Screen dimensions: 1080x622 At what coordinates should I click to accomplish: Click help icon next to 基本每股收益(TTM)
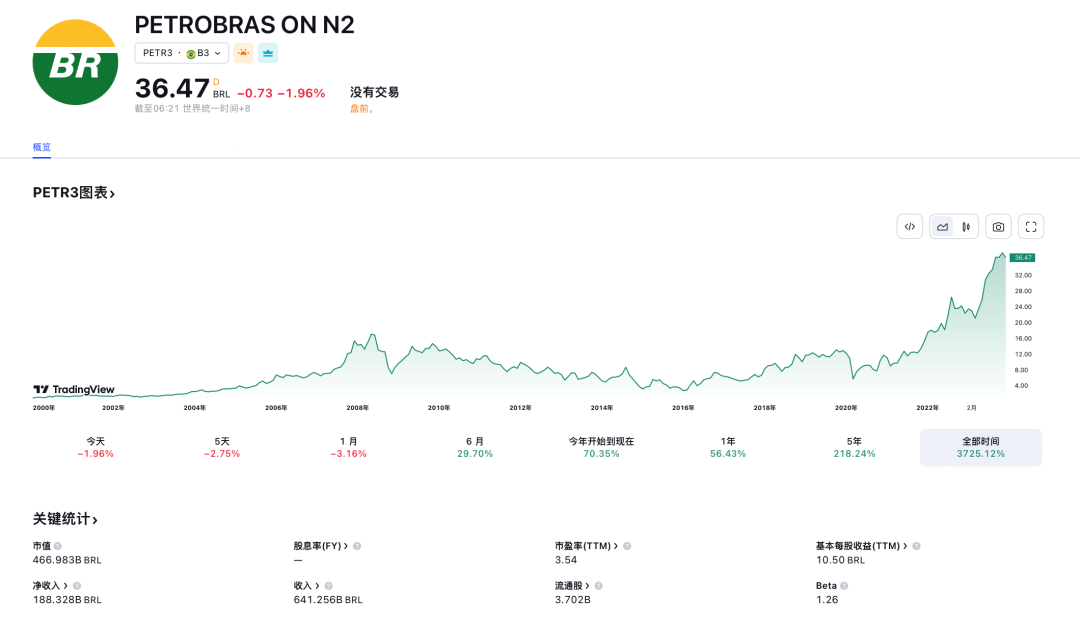pos(916,546)
